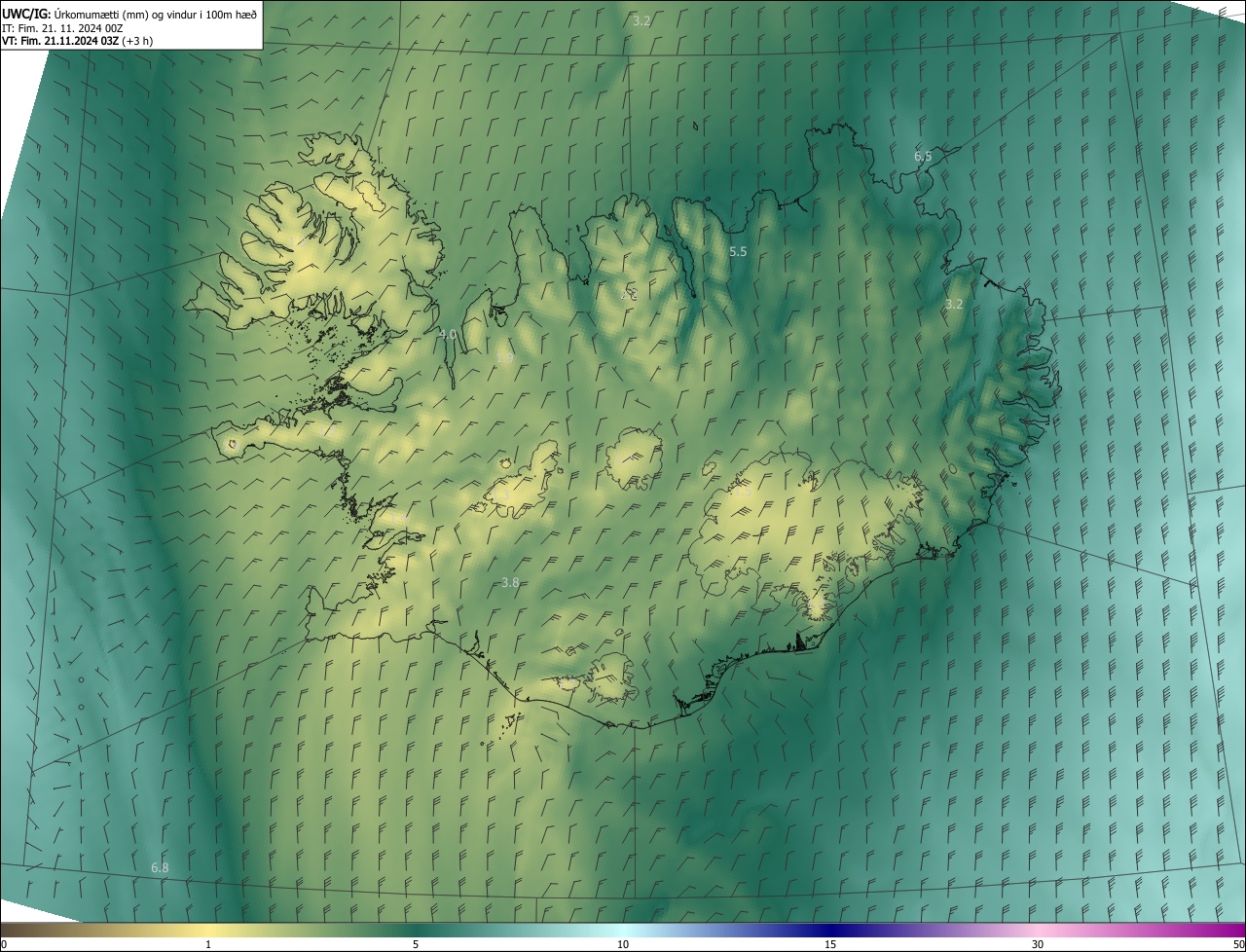This screenshot has height=952, width=1246.
Task: Click the color scale tick labeled 15
Action: pyautogui.click(x=830, y=944)
